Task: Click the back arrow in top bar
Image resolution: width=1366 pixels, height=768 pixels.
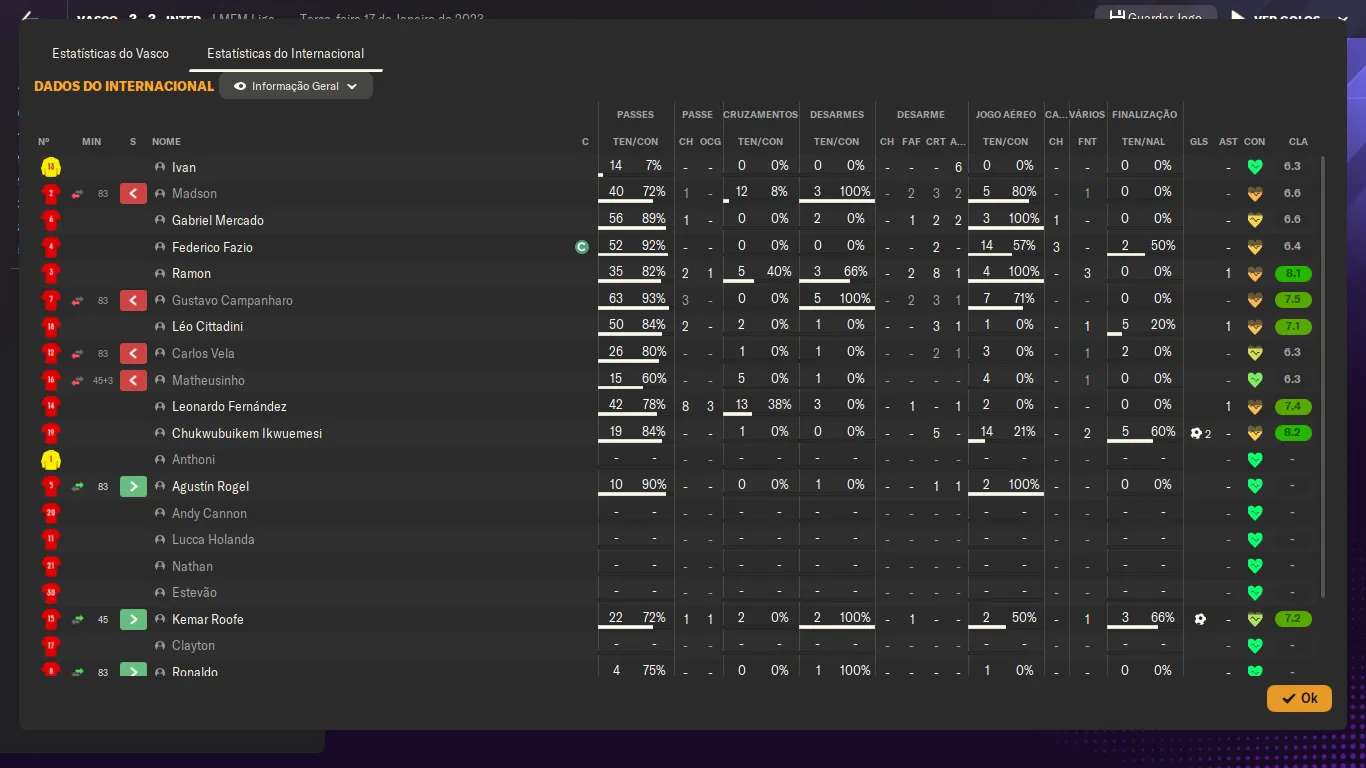Action: coord(30,18)
